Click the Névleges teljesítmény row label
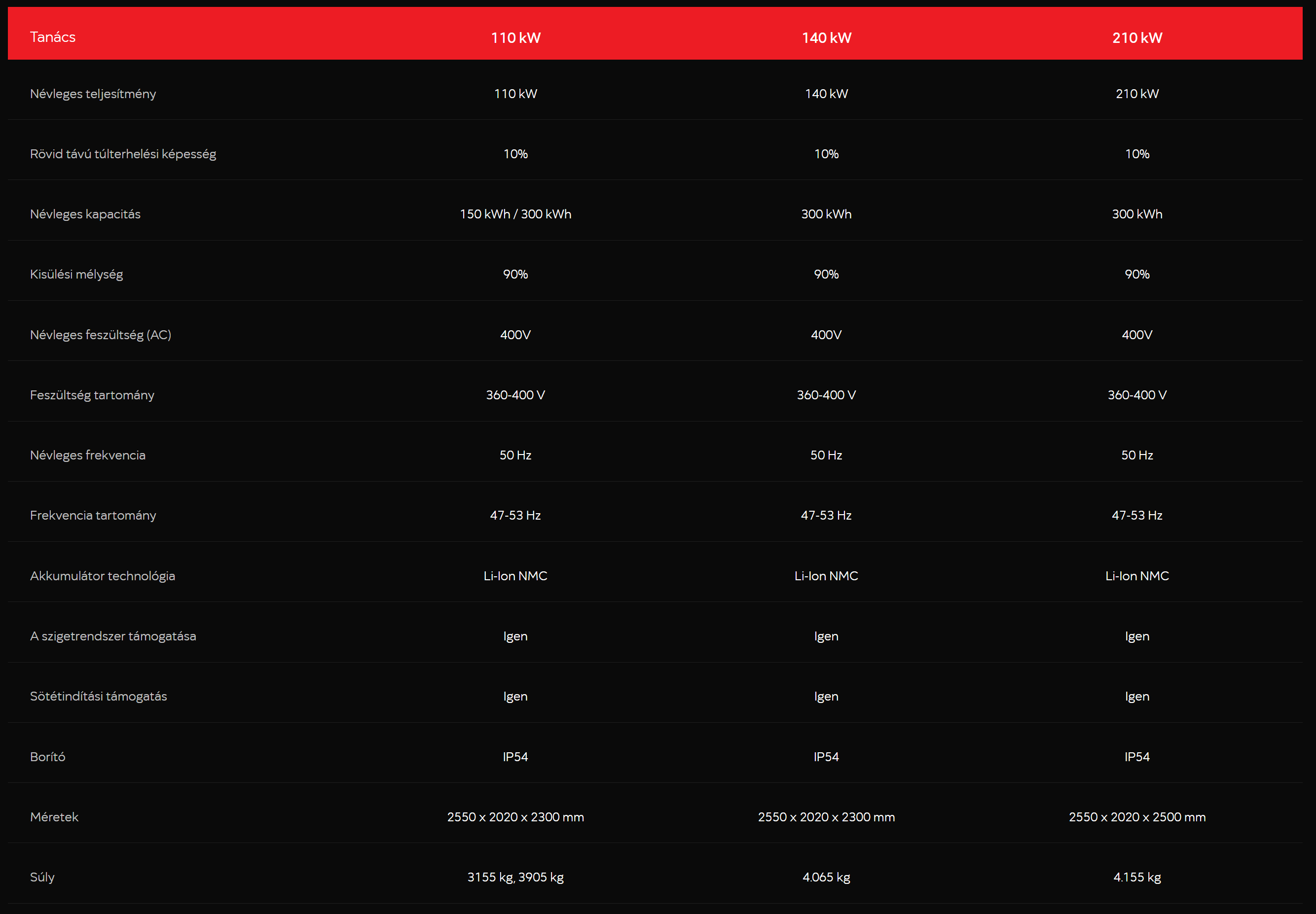This screenshot has height=914, width=1316. [x=93, y=94]
